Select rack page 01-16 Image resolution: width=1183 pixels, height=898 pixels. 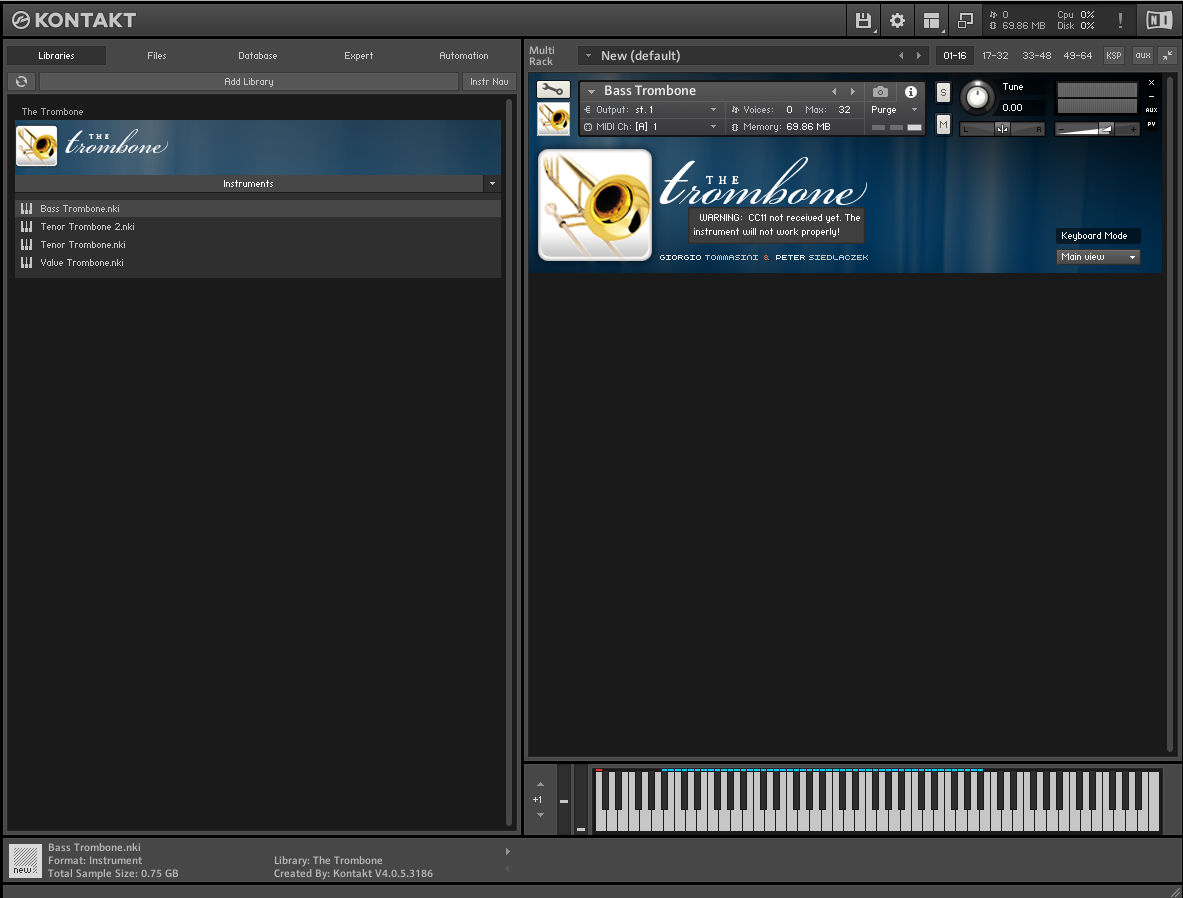tap(954, 55)
